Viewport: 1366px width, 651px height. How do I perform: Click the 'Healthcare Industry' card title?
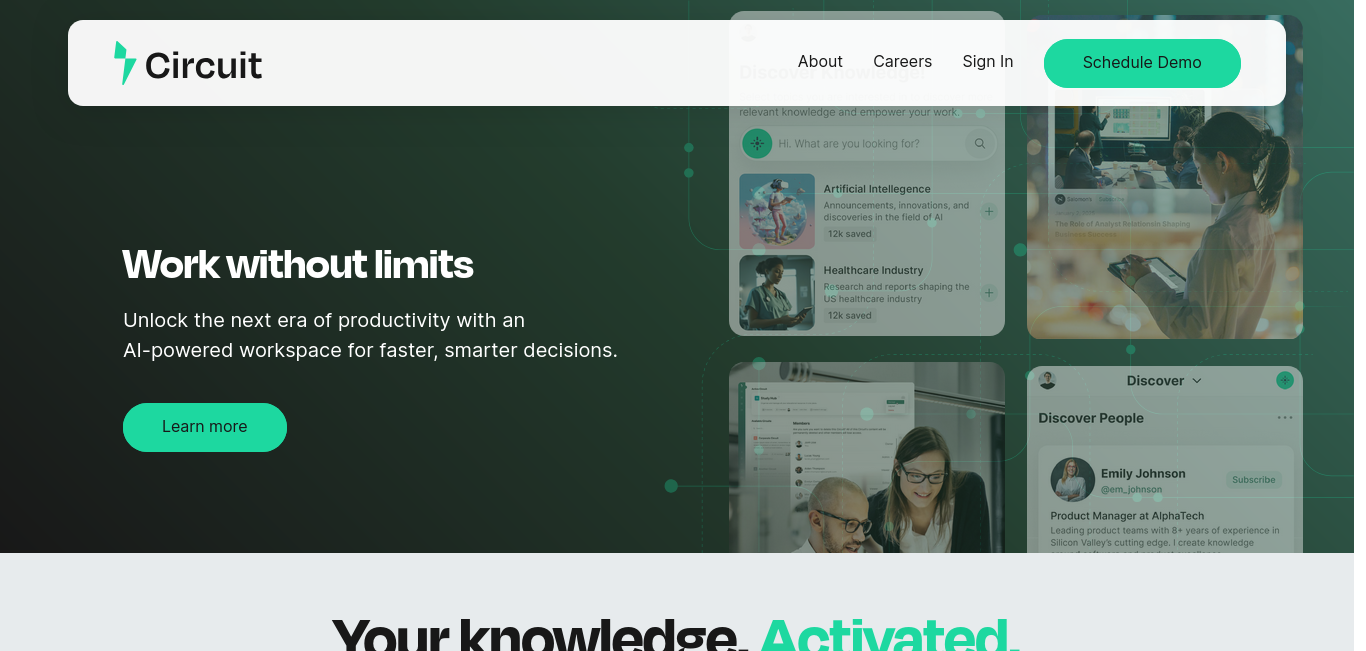(873, 270)
